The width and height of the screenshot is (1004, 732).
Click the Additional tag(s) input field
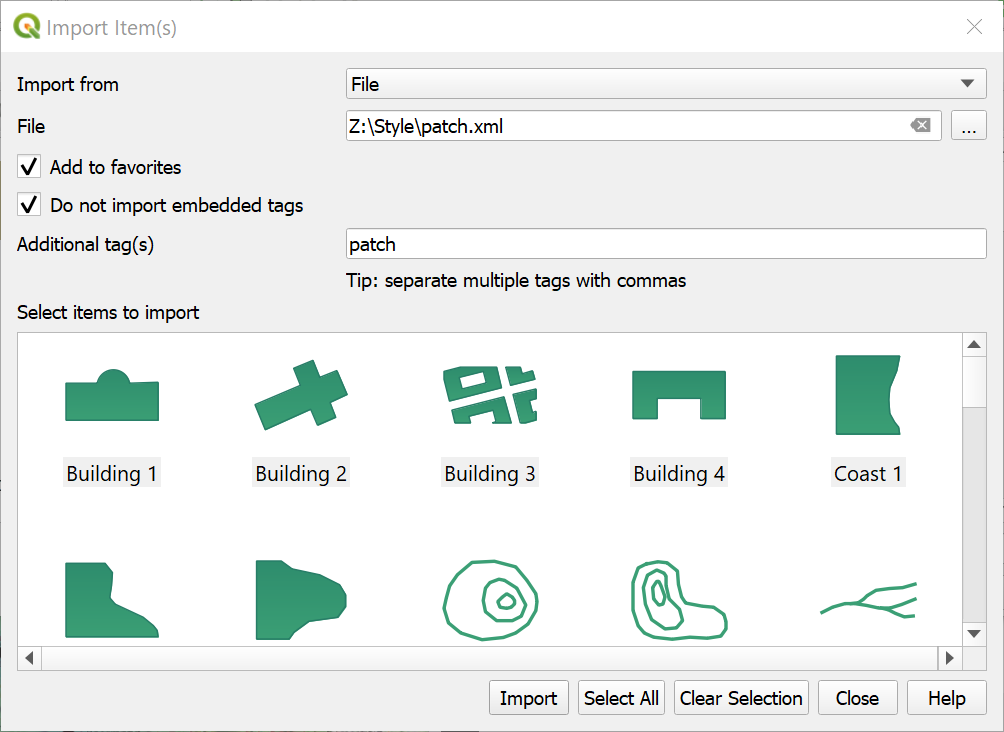[x=666, y=244]
